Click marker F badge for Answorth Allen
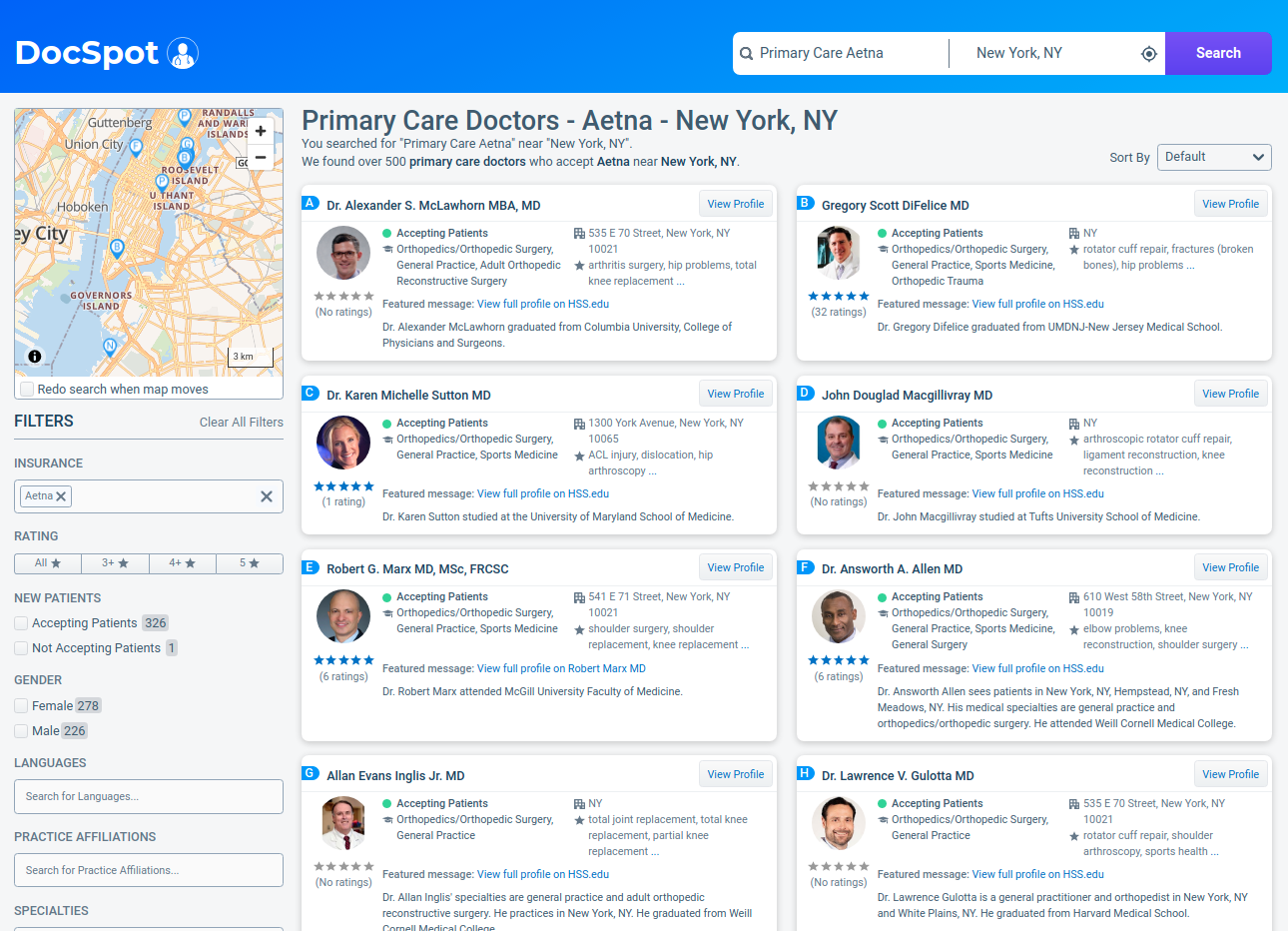 tap(805, 566)
